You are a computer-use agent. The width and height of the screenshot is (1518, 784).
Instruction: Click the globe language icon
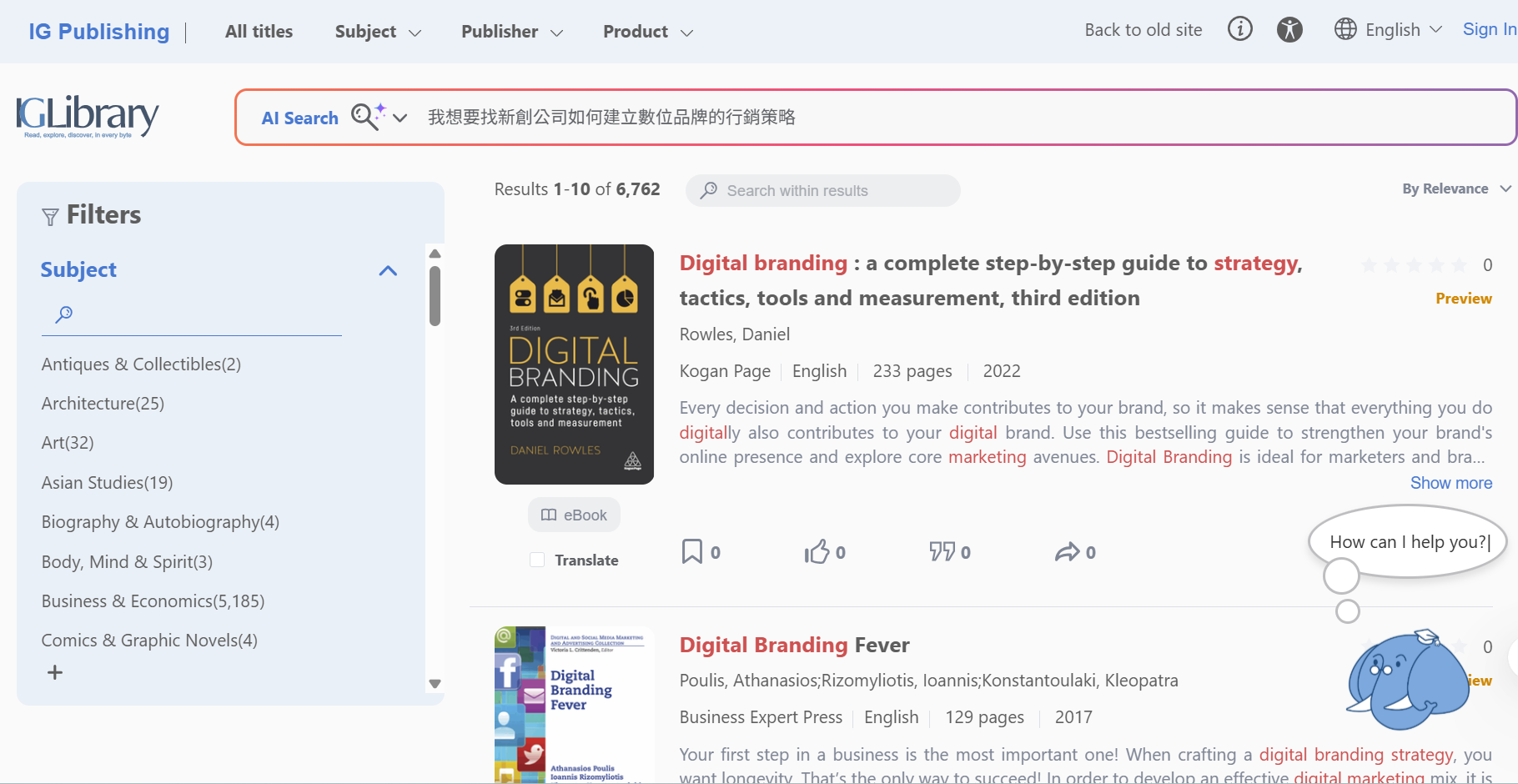coord(1345,29)
